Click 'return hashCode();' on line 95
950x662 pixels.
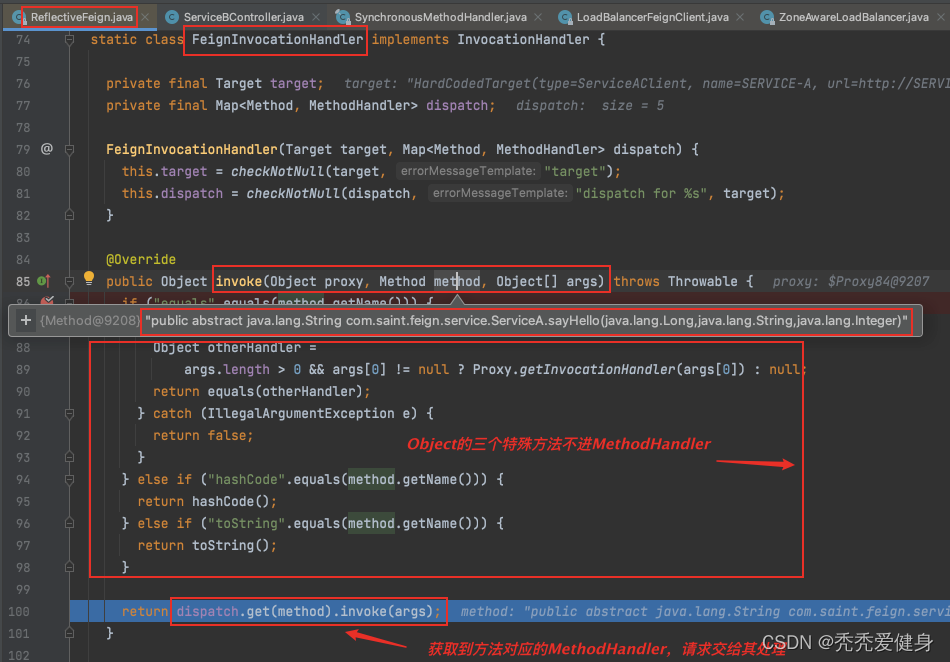coord(207,501)
